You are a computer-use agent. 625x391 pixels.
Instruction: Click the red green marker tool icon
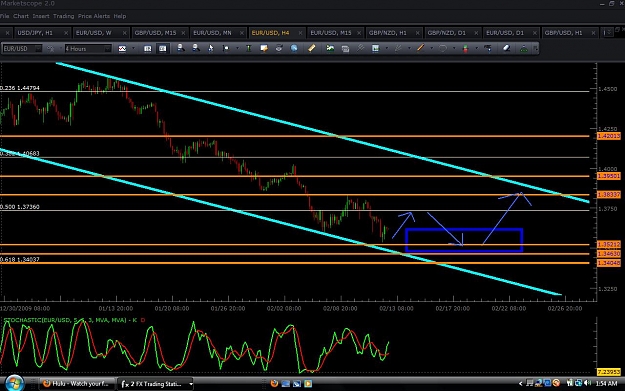[465, 48]
